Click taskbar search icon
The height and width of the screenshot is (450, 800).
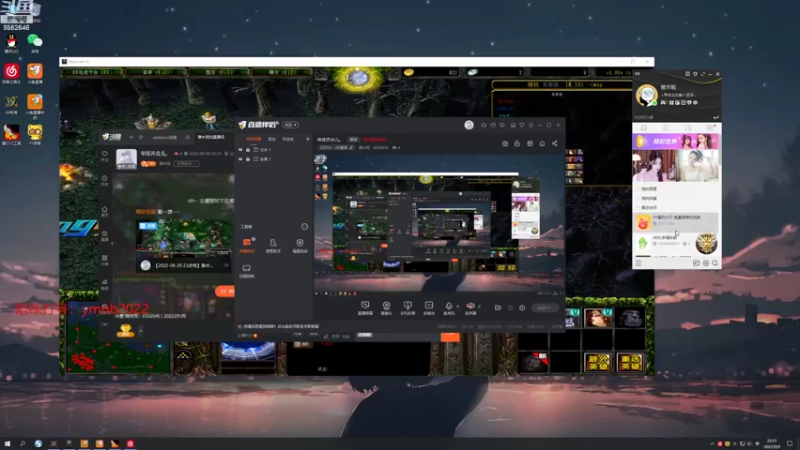tap(22, 444)
